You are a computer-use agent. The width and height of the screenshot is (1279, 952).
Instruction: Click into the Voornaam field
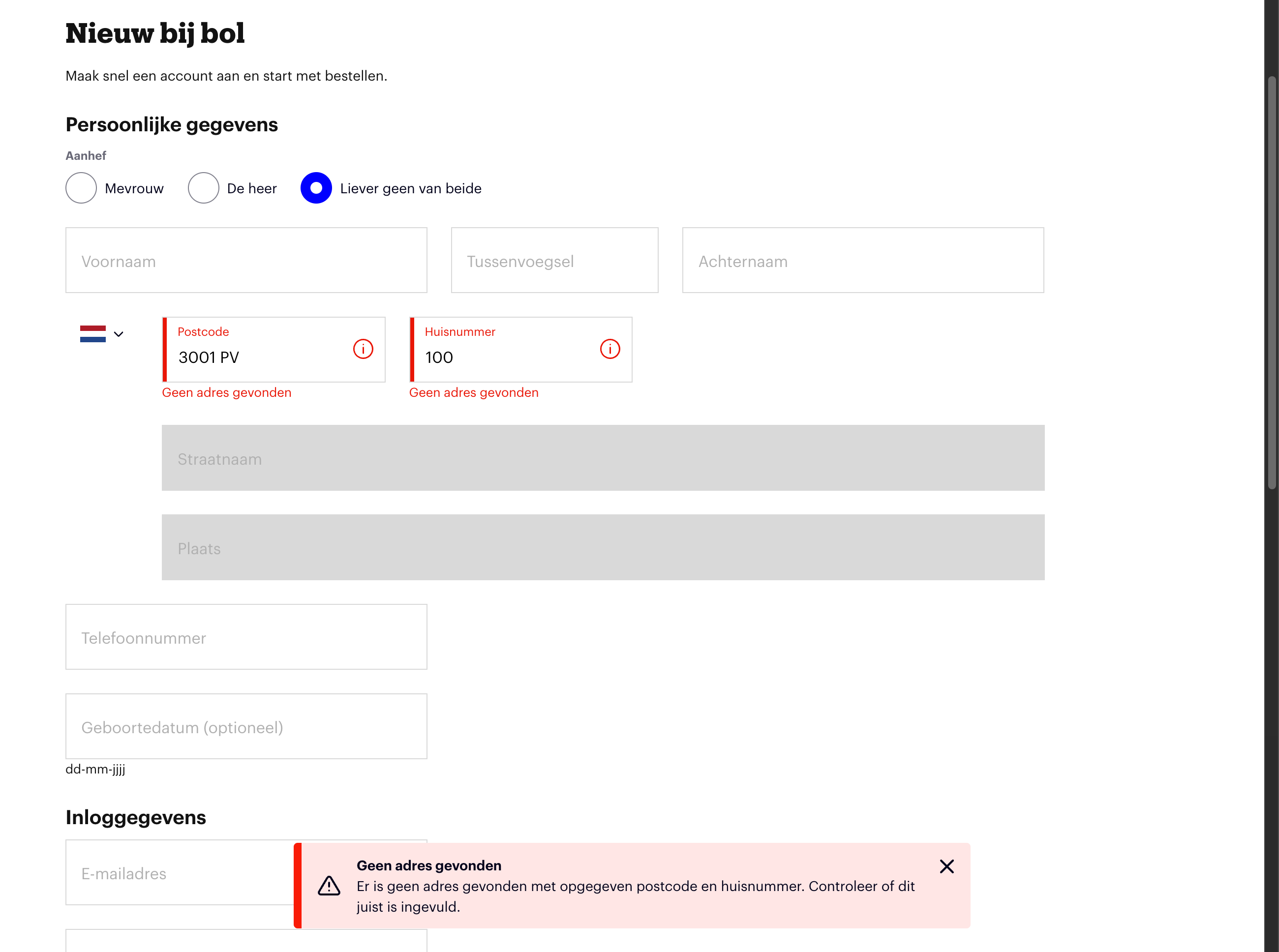coord(246,261)
